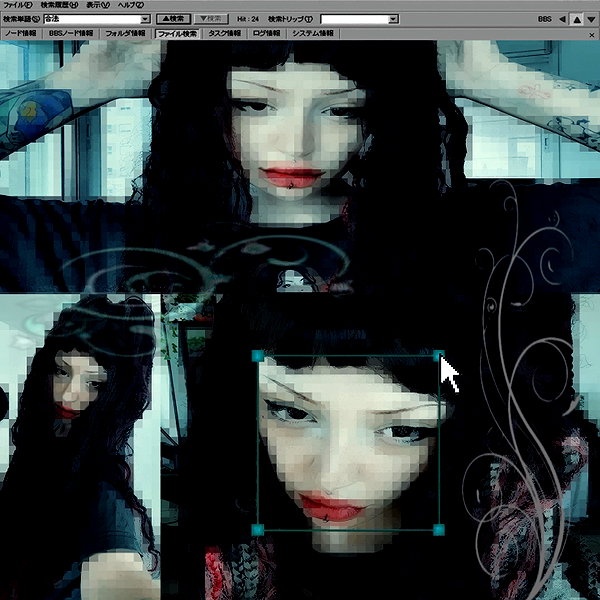Click the BBS left arrow icon
The height and width of the screenshot is (600, 600).
562,19
